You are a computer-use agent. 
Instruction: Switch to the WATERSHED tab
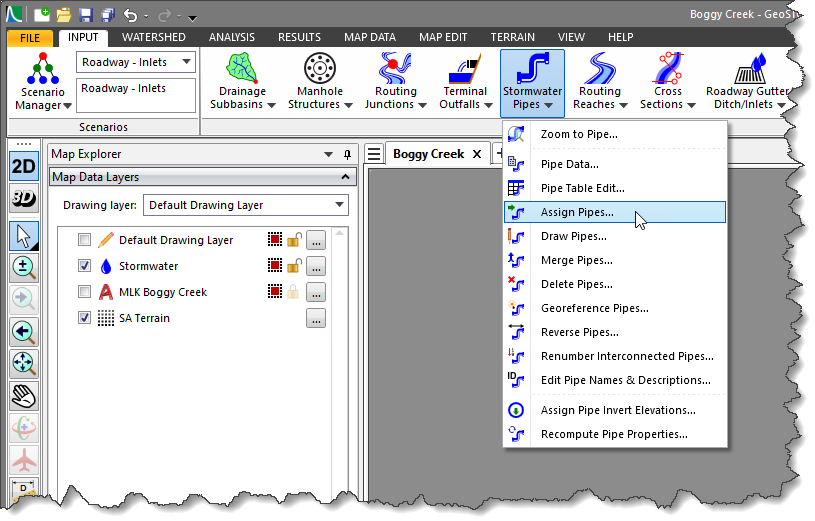coord(153,37)
